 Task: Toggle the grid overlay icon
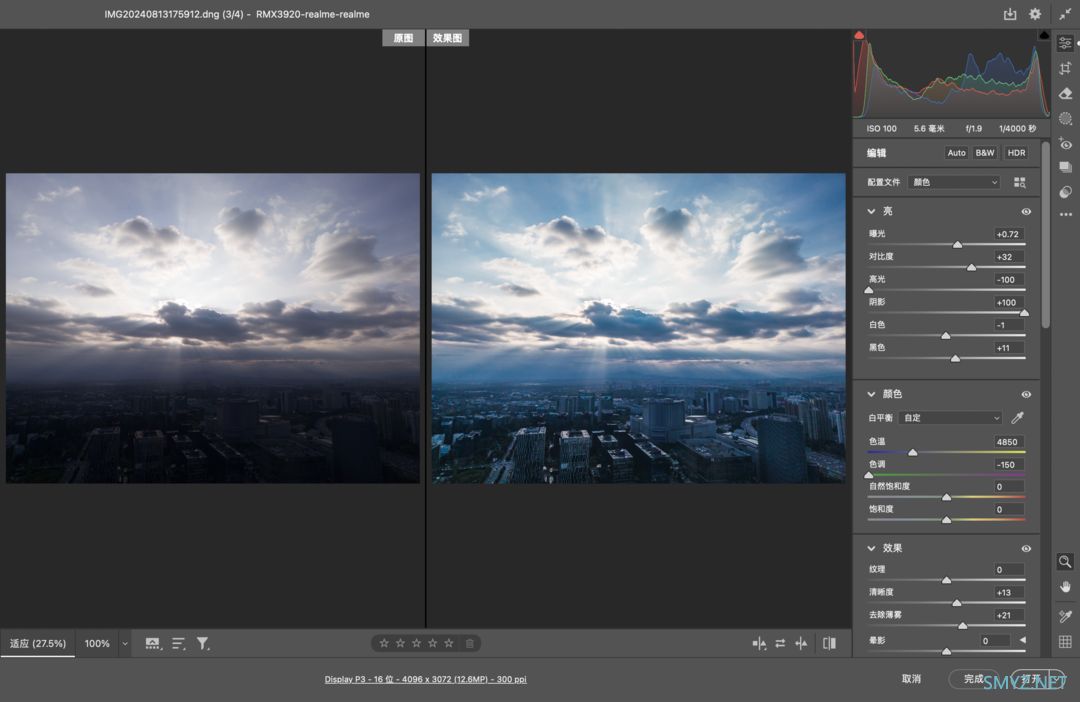[1065, 641]
